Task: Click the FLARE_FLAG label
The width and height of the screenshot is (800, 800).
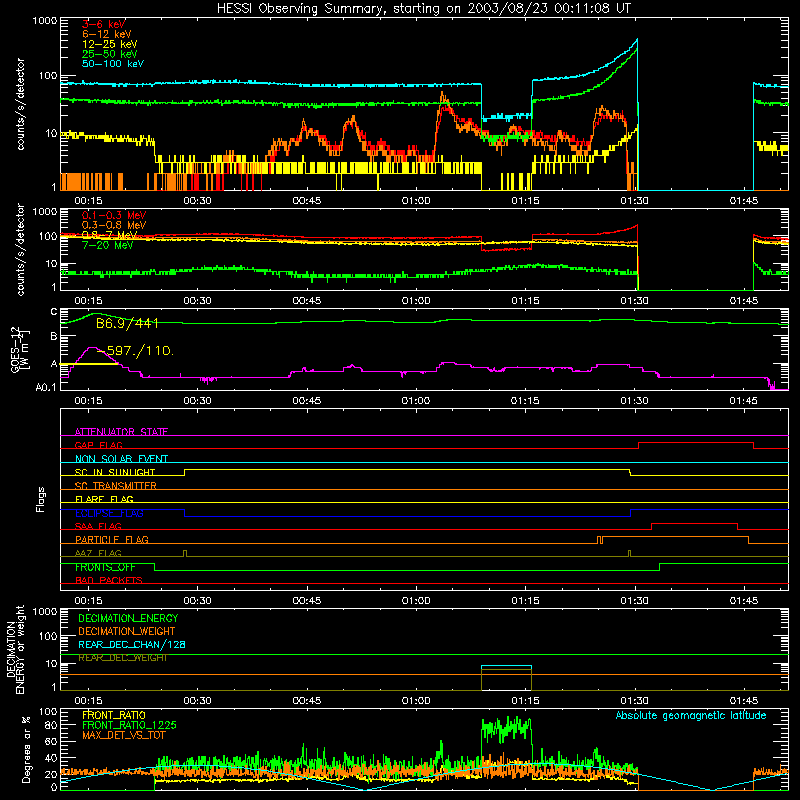Action: click(104, 499)
